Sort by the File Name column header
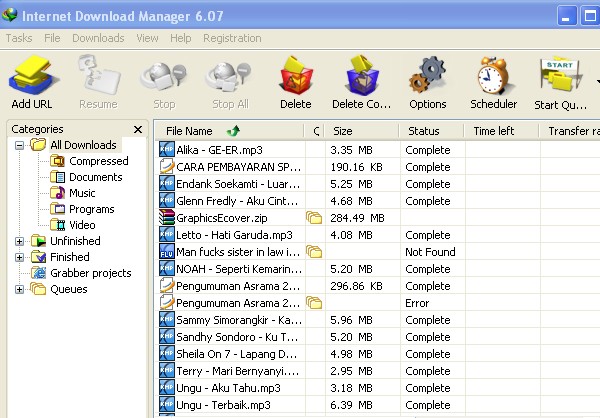600x418 pixels. (x=230, y=131)
